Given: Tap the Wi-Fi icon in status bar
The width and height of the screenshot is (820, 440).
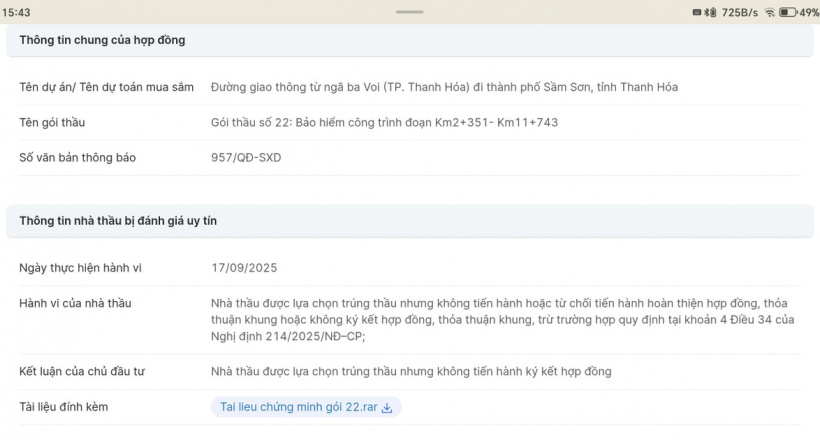Looking at the screenshot, I should [770, 12].
